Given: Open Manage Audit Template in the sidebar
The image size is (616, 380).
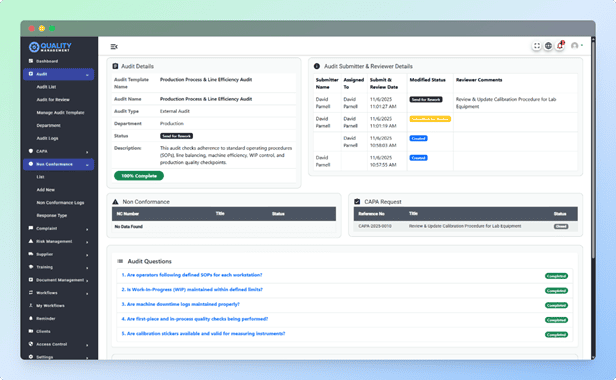Looking at the screenshot, I should [60, 112].
